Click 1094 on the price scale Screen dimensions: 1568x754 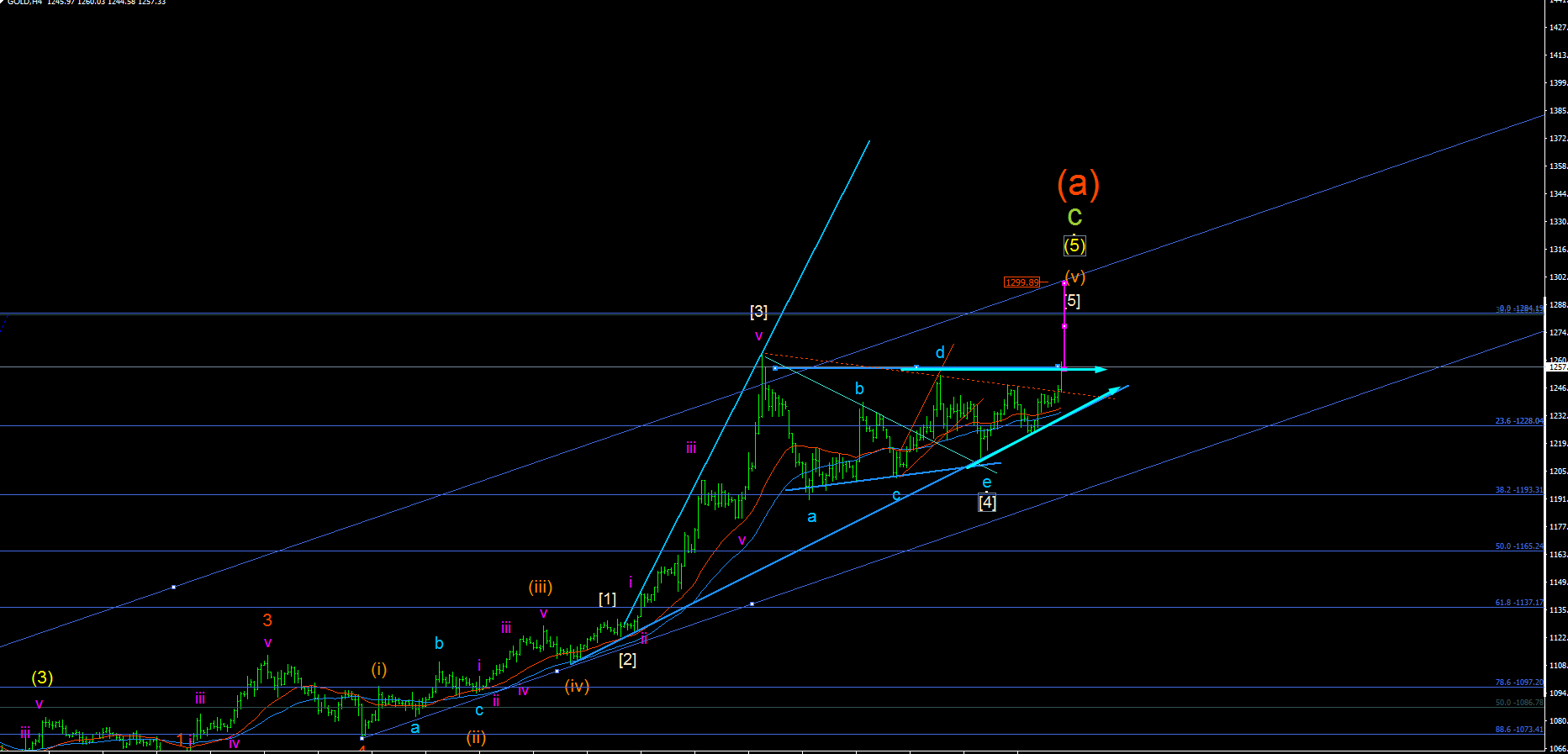(x=1558, y=693)
